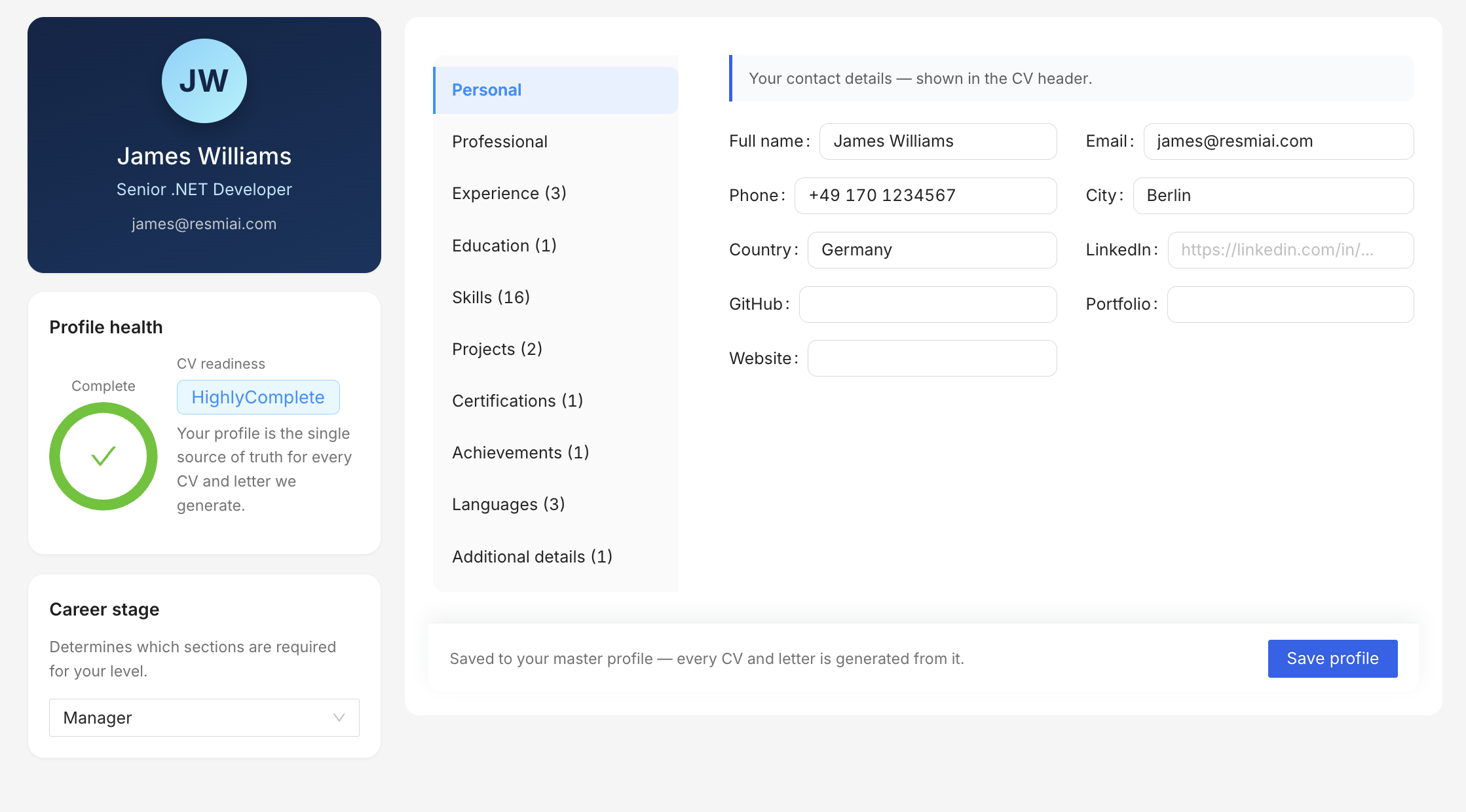The image size is (1466, 812).
Task: Go to Education (1) section
Action: [x=555, y=246]
